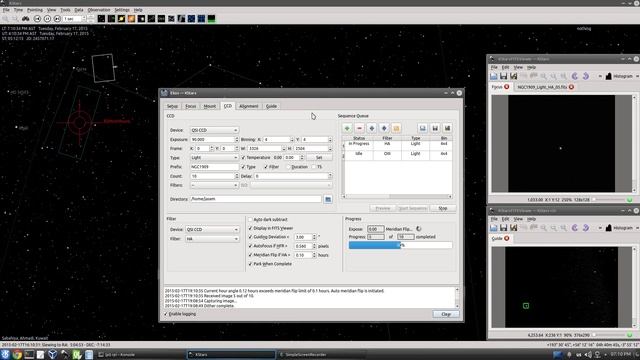640x360 pixels.
Task: Remove job with red minus in Sequence Queue
Action: pyautogui.click(x=359, y=128)
